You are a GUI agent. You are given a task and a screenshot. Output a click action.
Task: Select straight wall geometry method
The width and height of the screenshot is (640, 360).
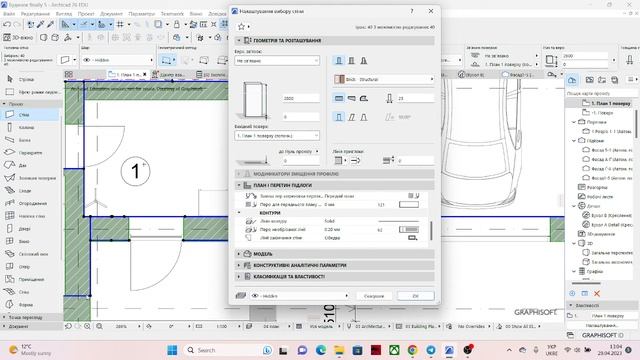tap(339, 98)
